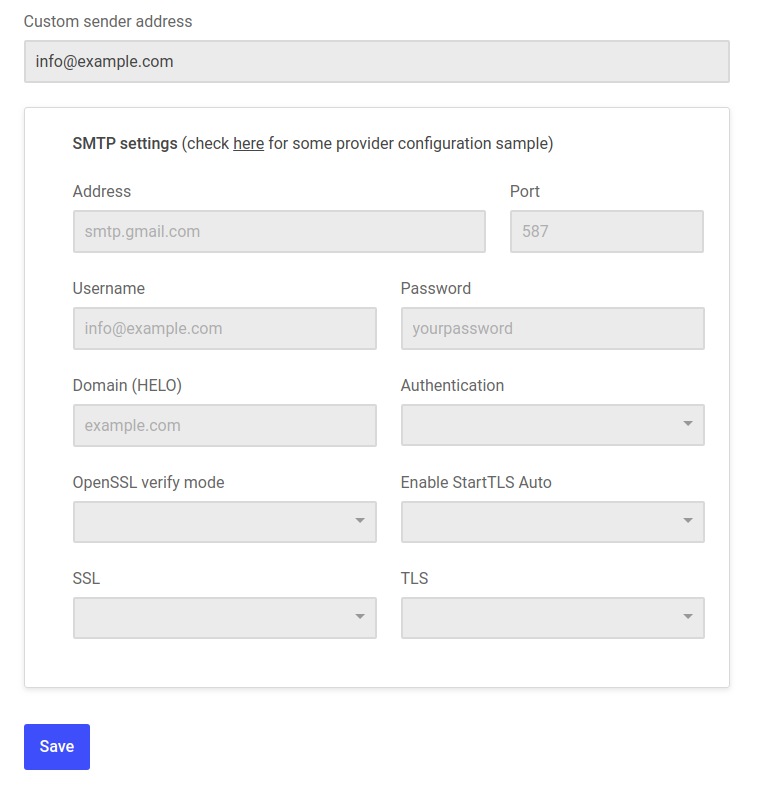
Task: Click the Authentication dropdown arrow icon
Action: [x=688, y=425]
